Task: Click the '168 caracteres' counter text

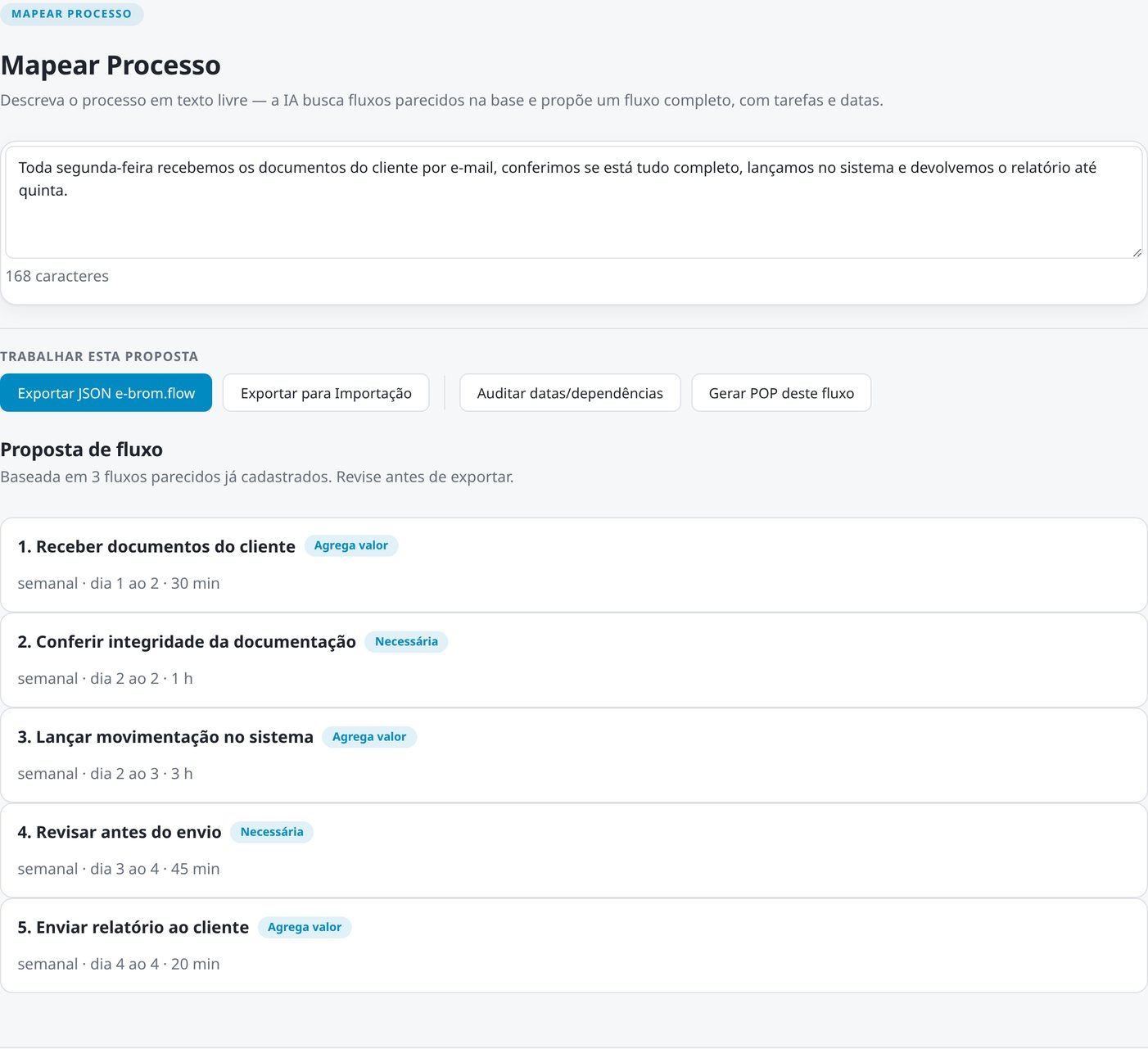Action: [57, 277]
